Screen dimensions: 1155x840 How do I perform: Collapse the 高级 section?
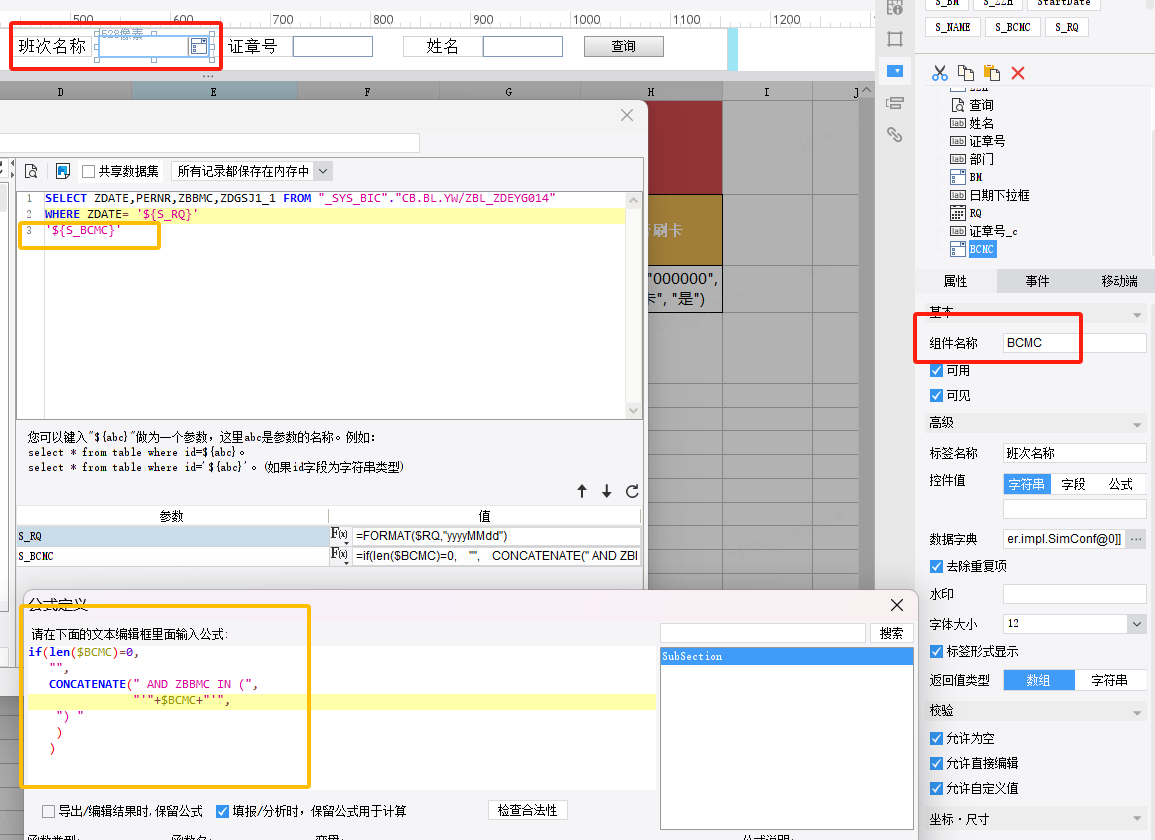[x=1137, y=424]
